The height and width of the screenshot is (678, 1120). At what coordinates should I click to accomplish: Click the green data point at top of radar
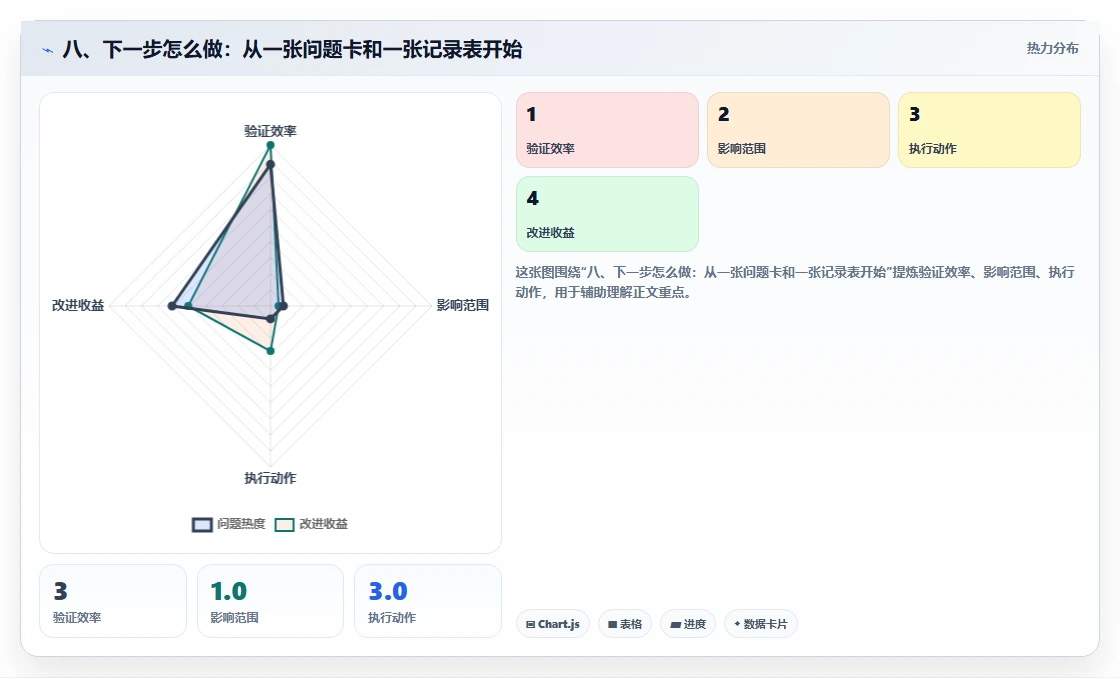click(270, 145)
